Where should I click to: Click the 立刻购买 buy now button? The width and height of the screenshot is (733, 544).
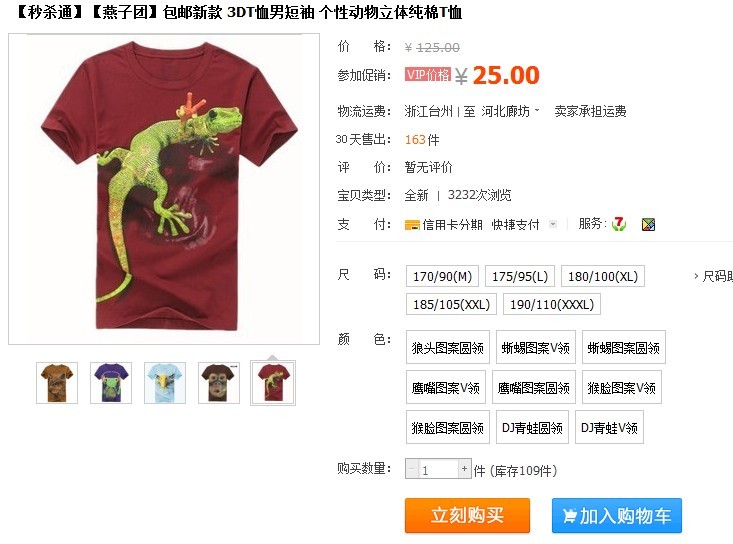coord(467,515)
